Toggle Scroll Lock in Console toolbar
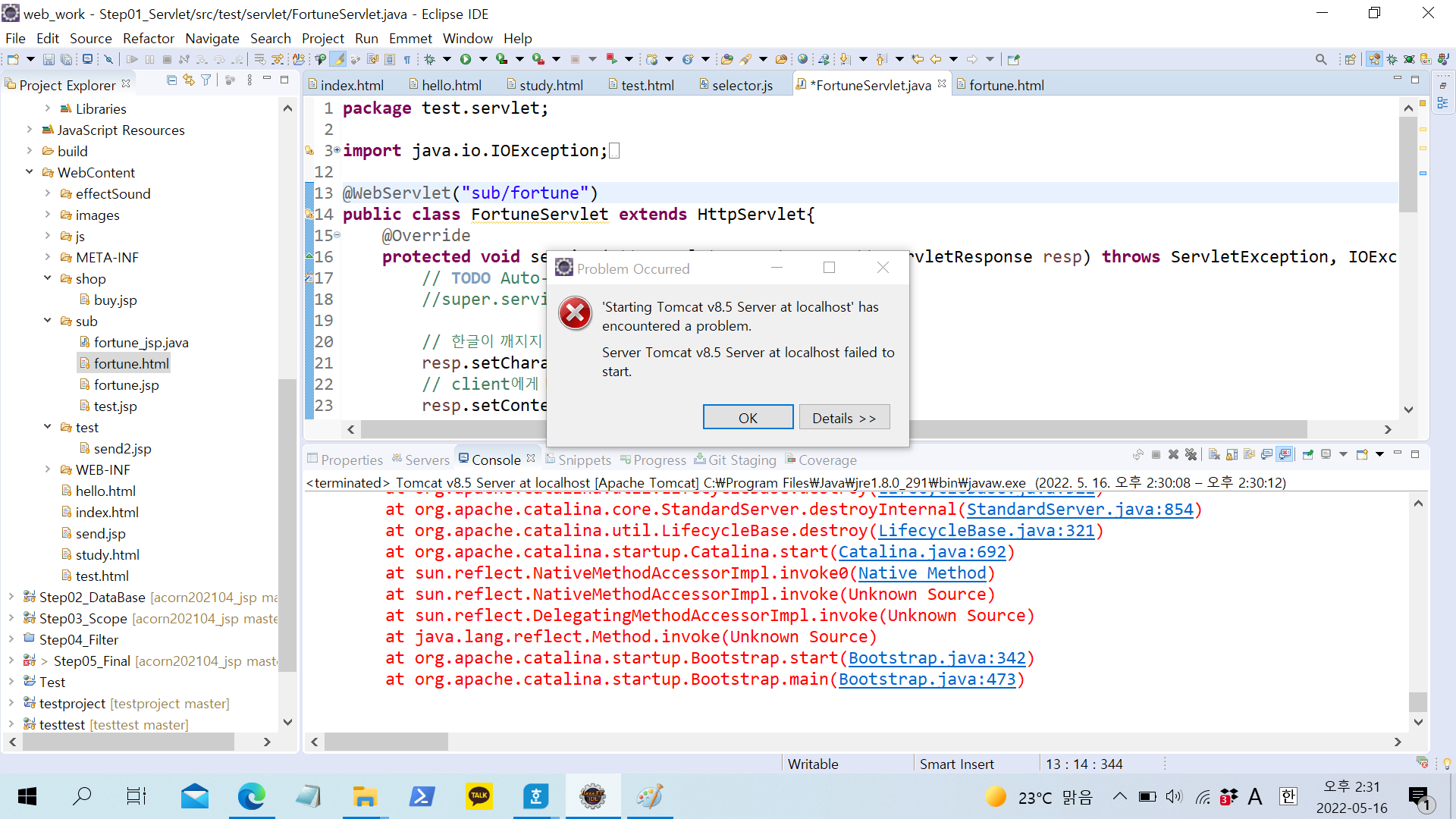This screenshot has width=1456, height=819. click(x=1232, y=454)
